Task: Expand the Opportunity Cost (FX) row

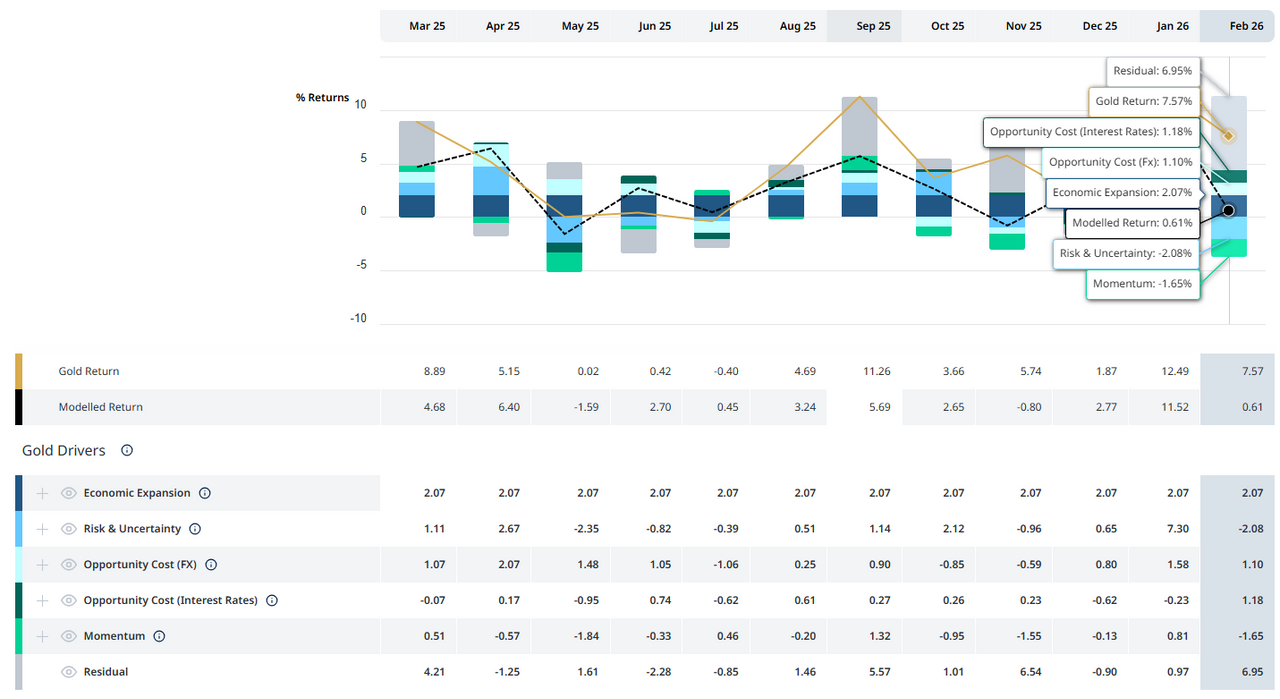Action: (x=42, y=565)
